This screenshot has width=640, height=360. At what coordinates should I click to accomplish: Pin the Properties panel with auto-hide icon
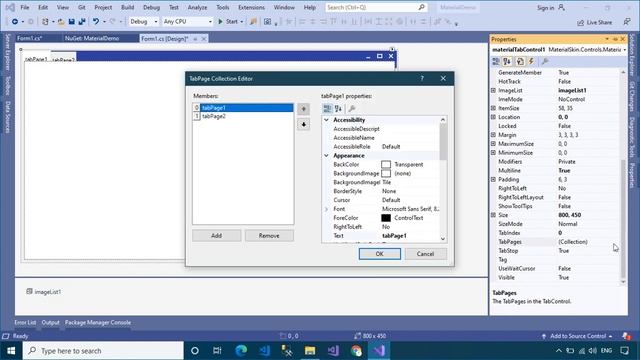tap(615, 39)
